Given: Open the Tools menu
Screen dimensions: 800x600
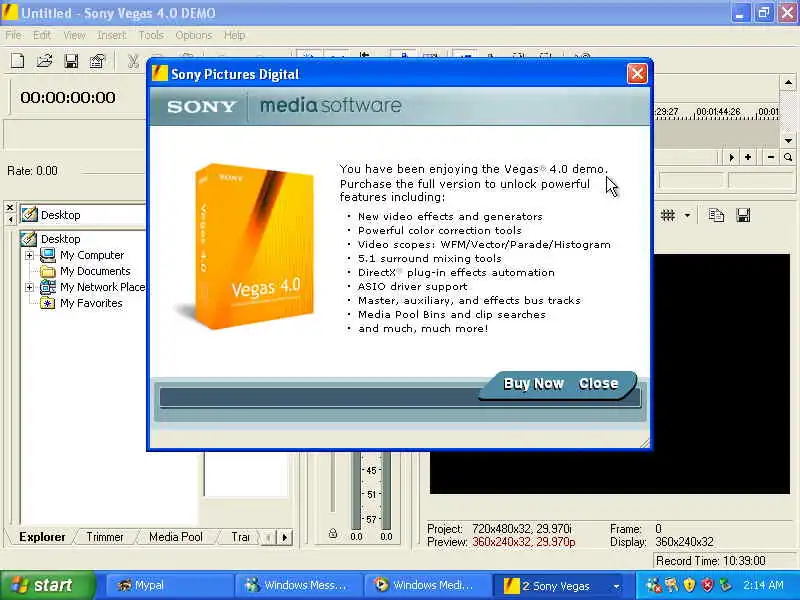Looking at the screenshot, I should [x=151, y=35].
